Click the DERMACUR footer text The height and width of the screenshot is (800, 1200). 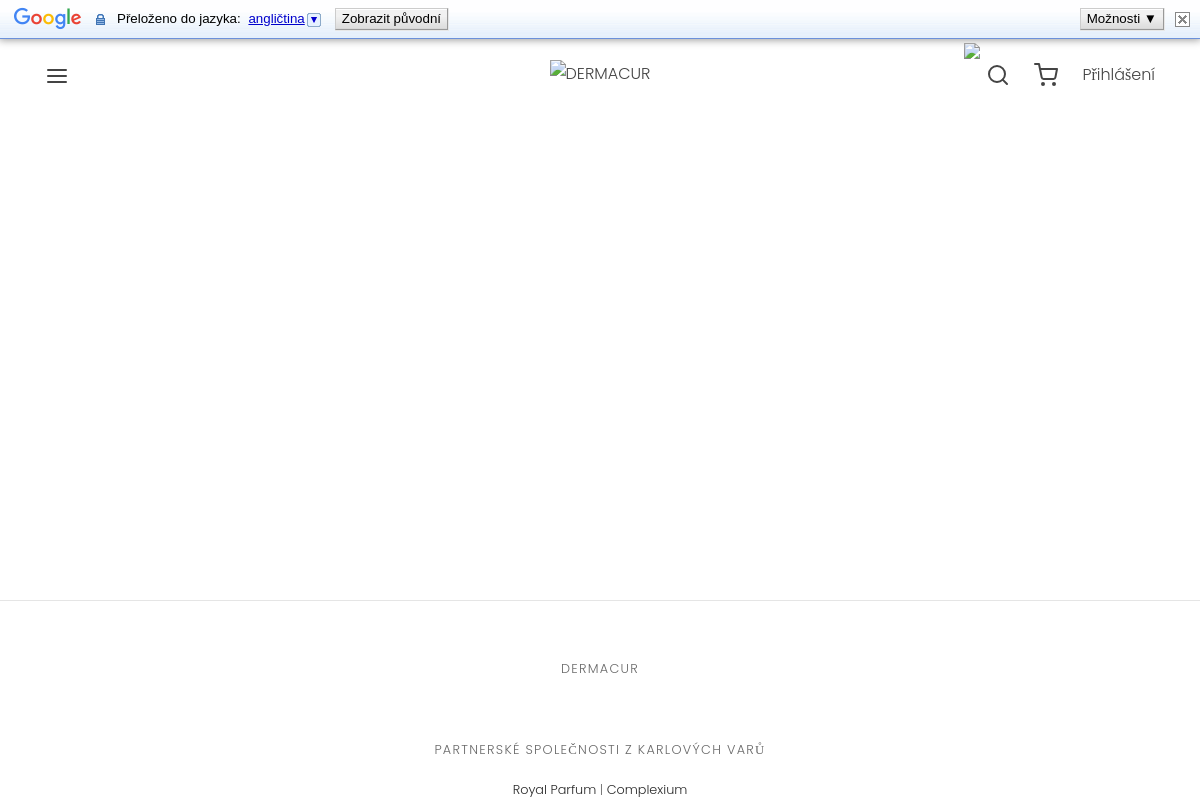pyautogui.click(x=600, y=668)
